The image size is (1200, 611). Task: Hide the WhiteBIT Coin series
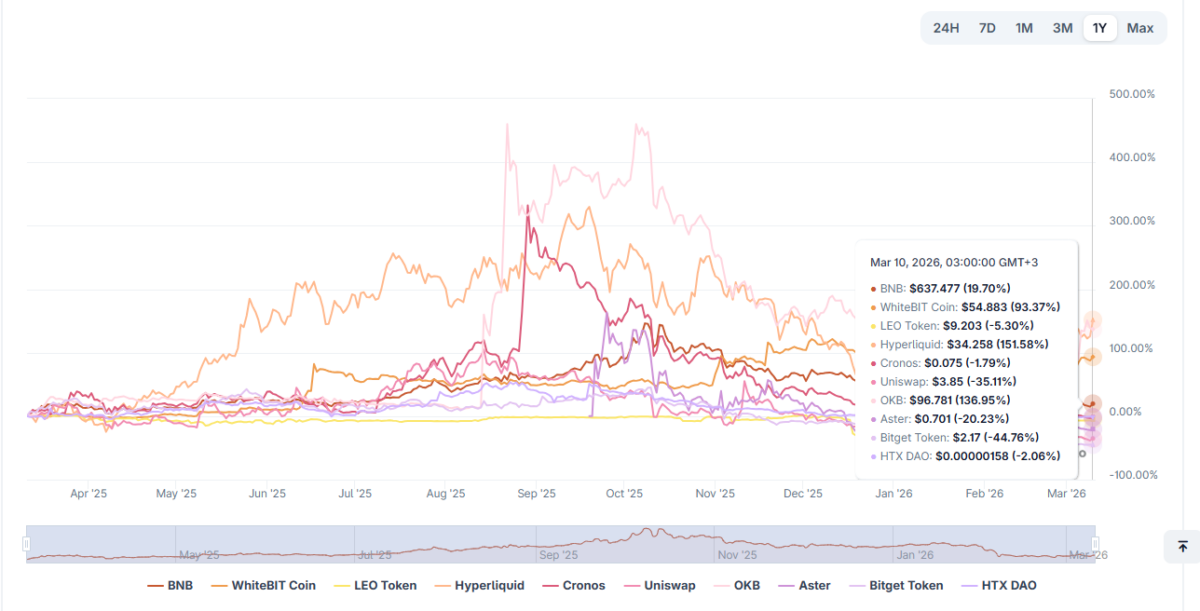tap(263, 586)
